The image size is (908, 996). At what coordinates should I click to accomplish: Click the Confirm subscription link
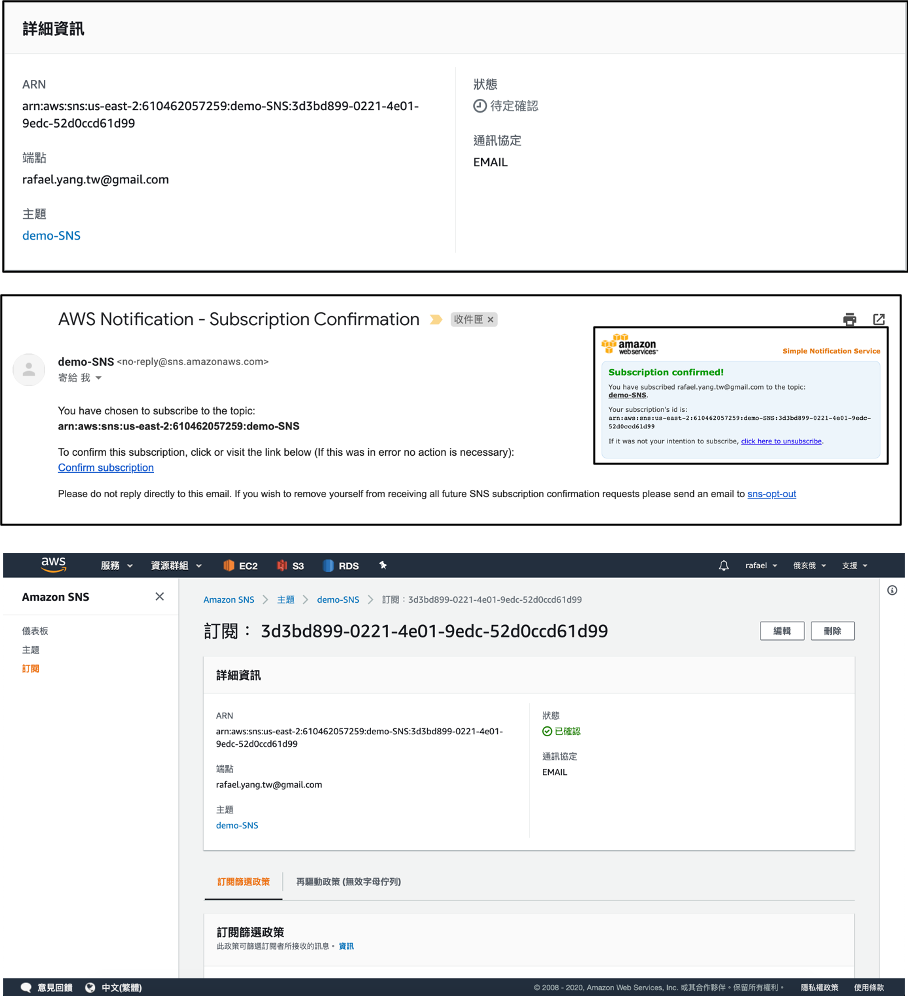(105, 468)
